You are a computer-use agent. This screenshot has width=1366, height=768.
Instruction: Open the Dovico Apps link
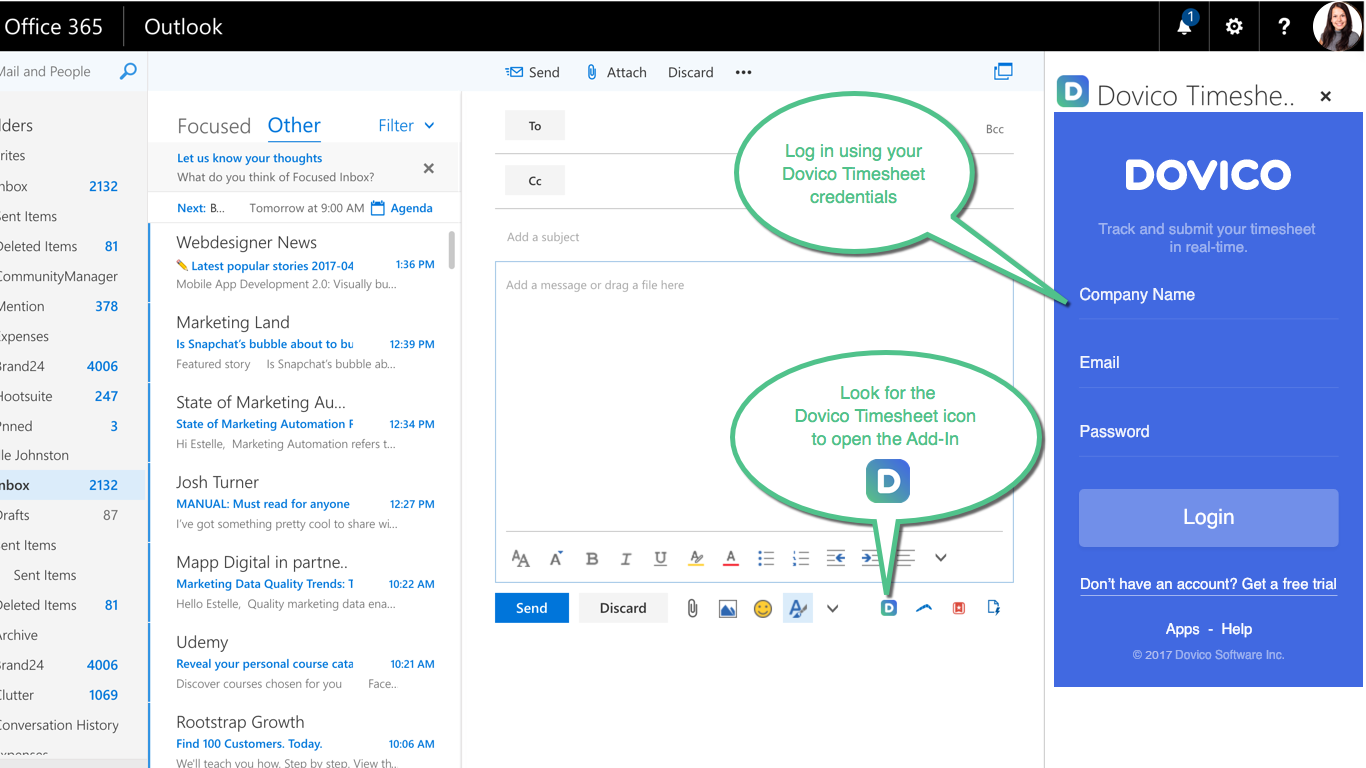coord(1182,629)
